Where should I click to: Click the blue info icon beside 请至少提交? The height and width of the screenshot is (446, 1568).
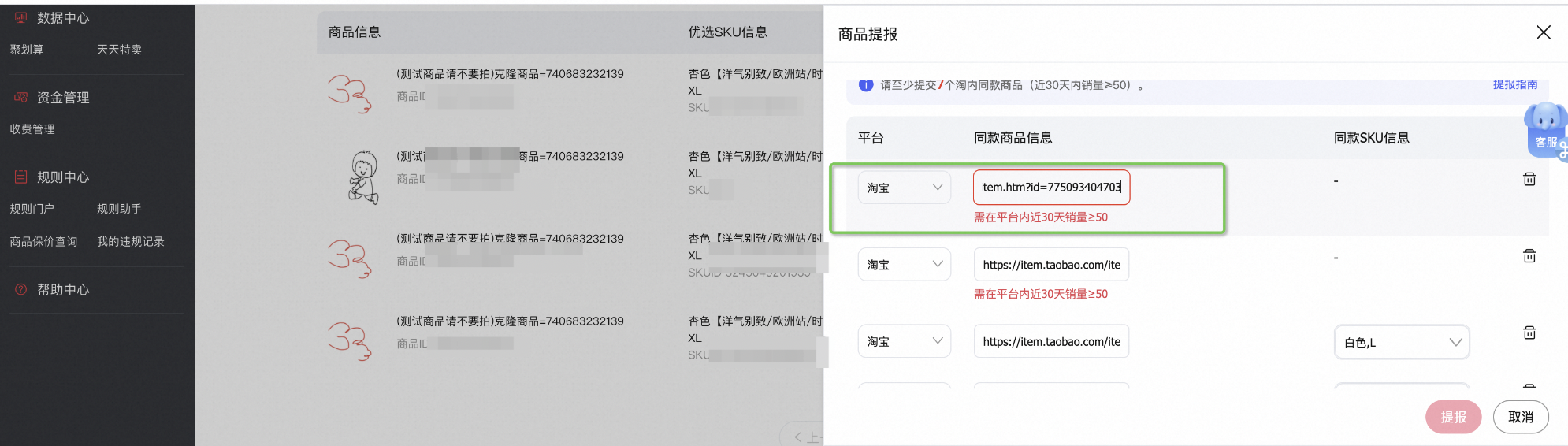click(866, 84)
